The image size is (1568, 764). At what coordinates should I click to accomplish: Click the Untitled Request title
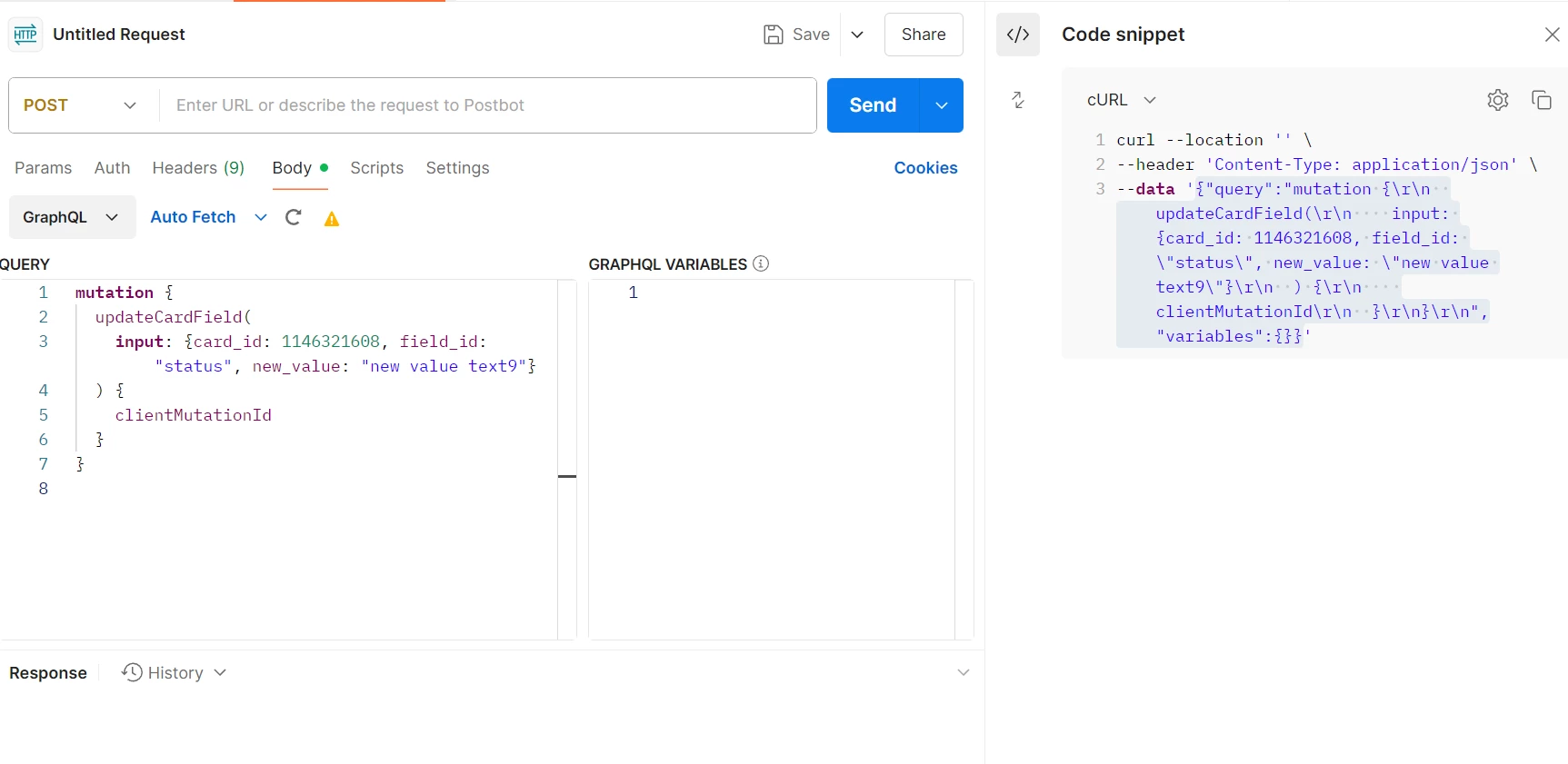pos(119,35)
